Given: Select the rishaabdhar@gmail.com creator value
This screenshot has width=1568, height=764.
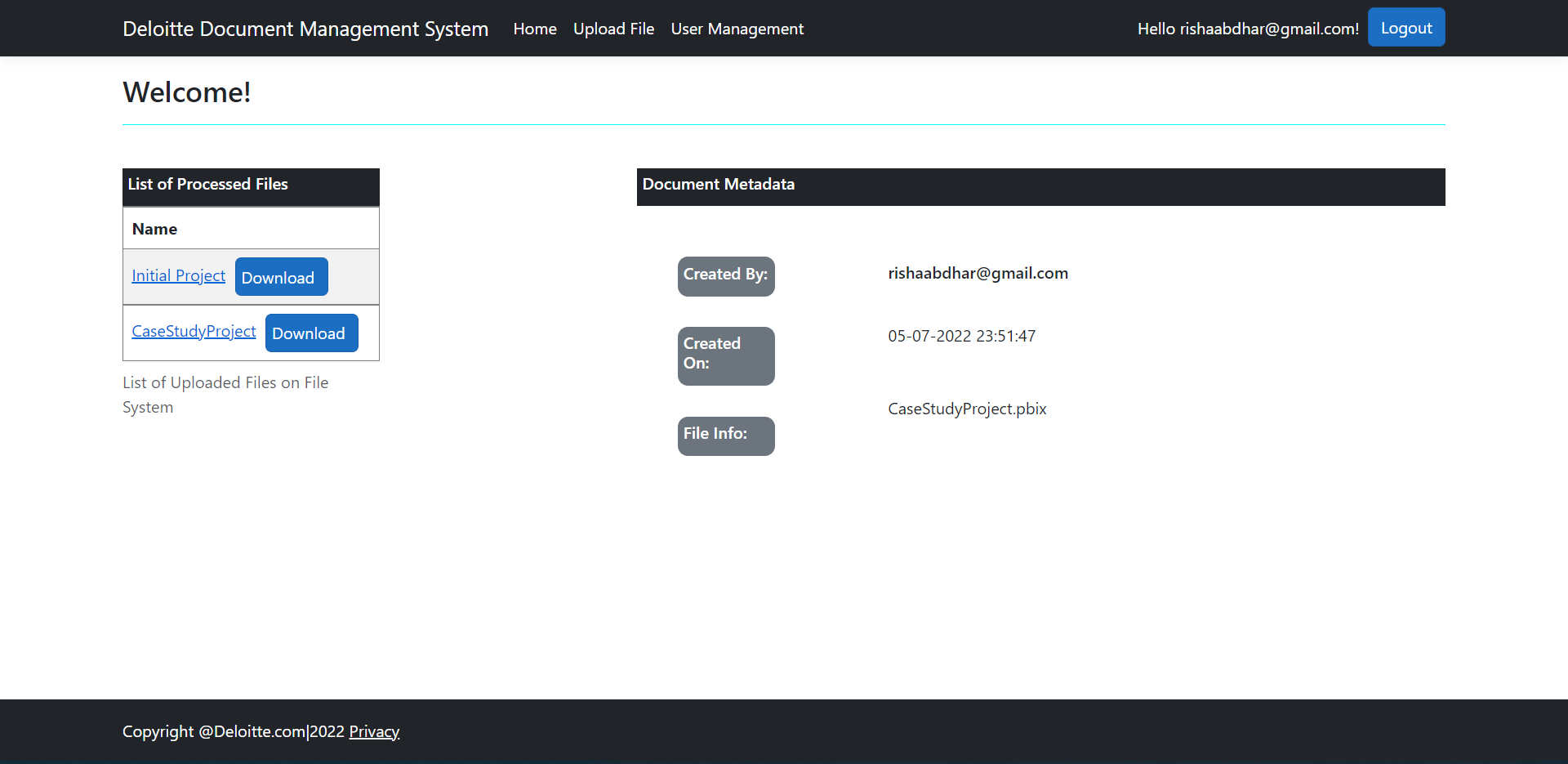Looking at the screenshot, I should point(978,273).
